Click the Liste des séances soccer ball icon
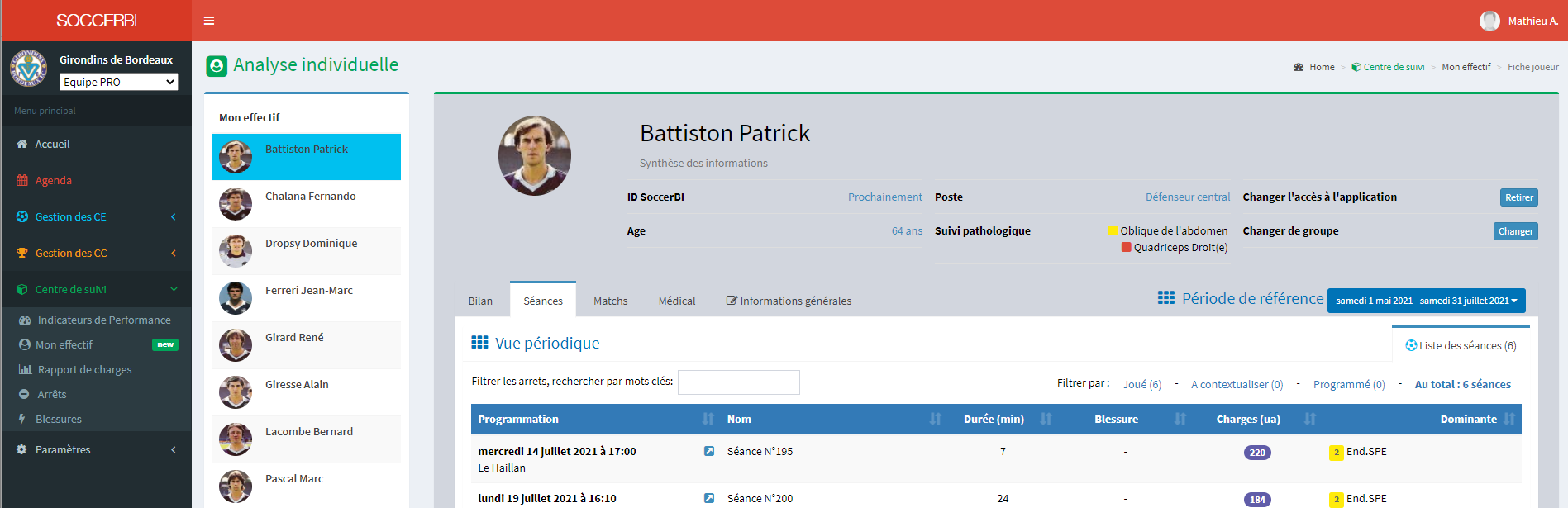The height and width of the screenshot is (508, 1568). click(x=1411, y=345)
